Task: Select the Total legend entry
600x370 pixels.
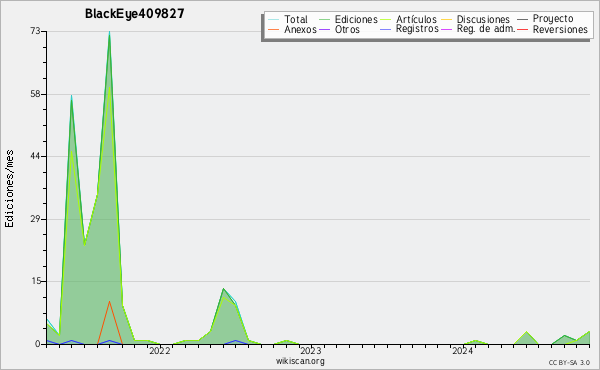Action: 296,19
